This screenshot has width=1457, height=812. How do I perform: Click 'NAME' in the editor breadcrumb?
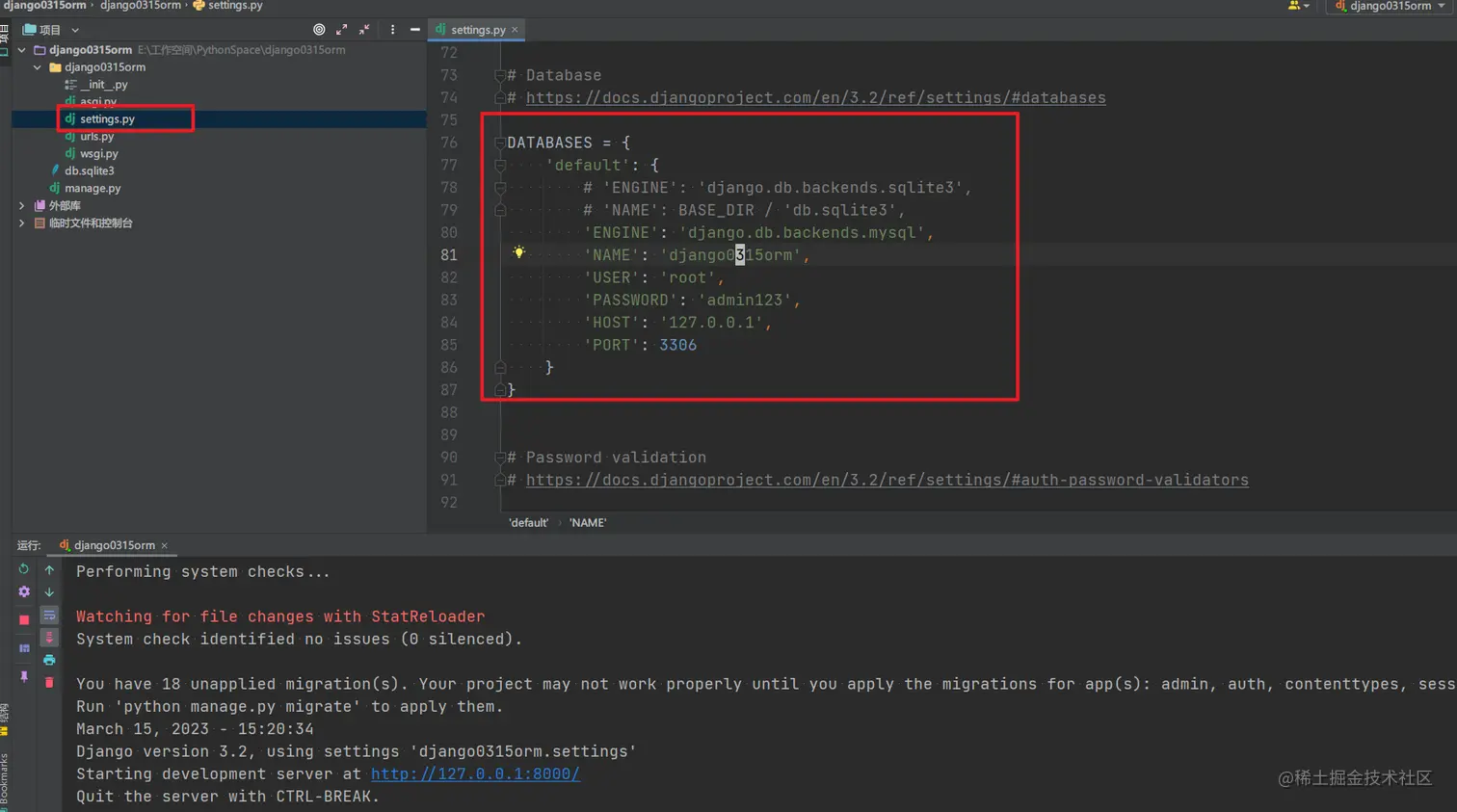588,523
